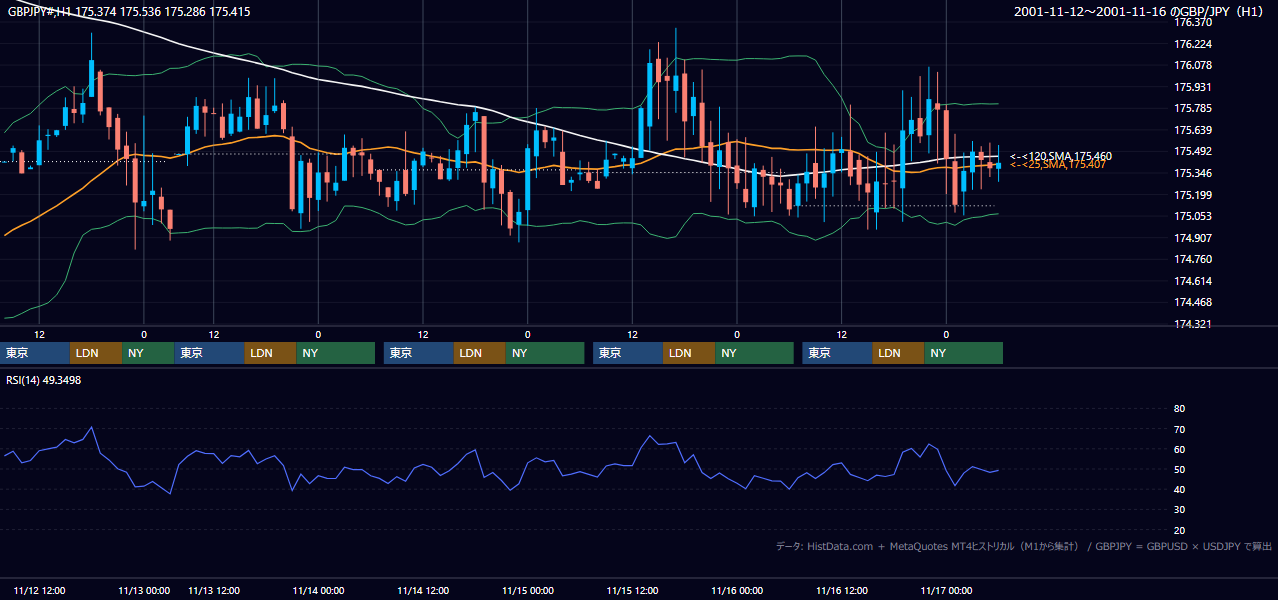Screen dimensions: 1278x600
Task: Select the 11/15 00:00 date marker
Action: [x=528, y=591]
